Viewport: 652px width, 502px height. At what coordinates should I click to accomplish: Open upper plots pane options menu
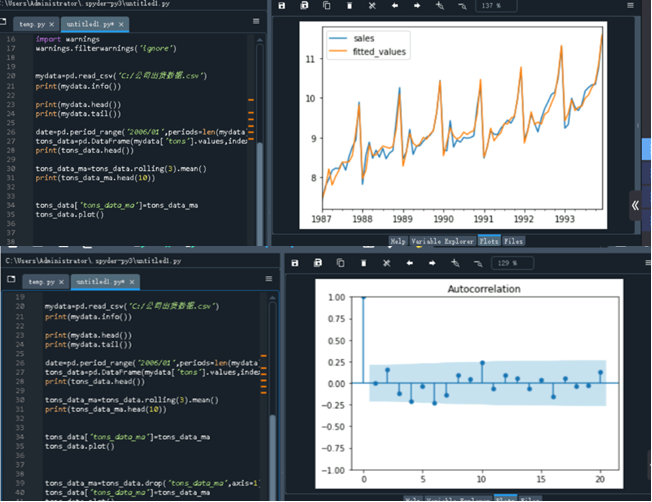click(x=630, y=5)
